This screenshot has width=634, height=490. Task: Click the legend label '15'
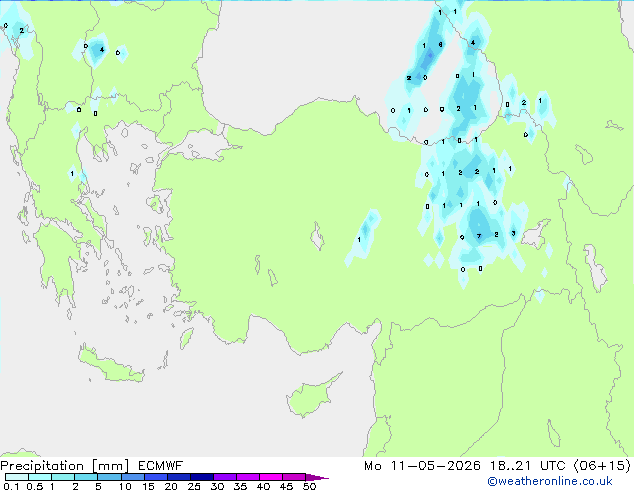pos(148,486)
